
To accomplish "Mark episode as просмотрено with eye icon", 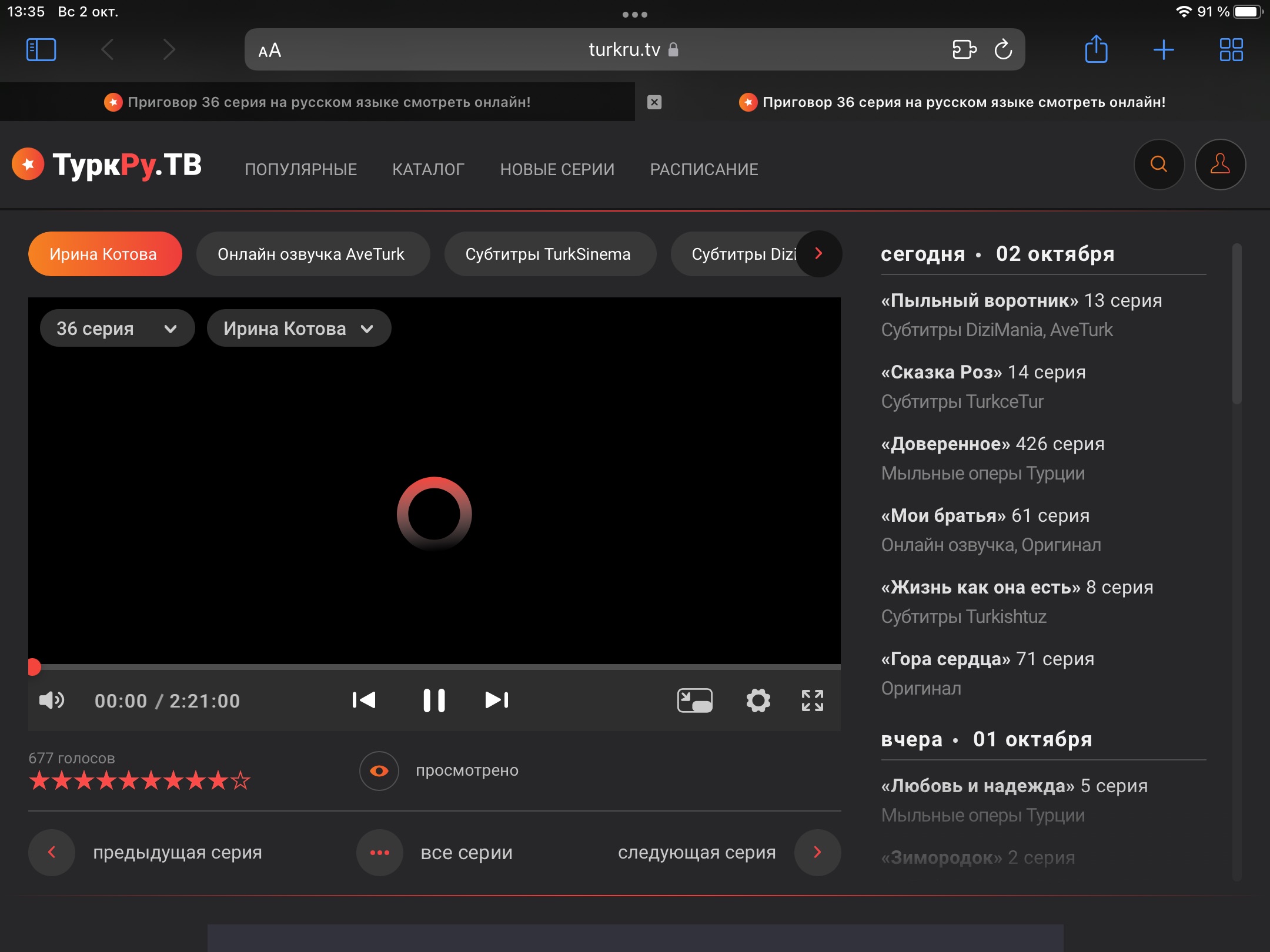I will 379,771.
